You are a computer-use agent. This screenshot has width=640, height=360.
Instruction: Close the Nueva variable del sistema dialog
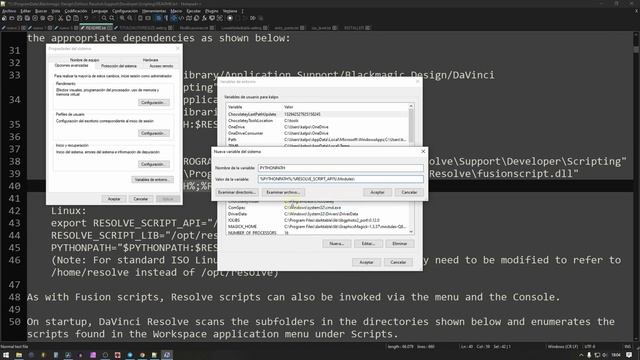[x=423, y=151]
